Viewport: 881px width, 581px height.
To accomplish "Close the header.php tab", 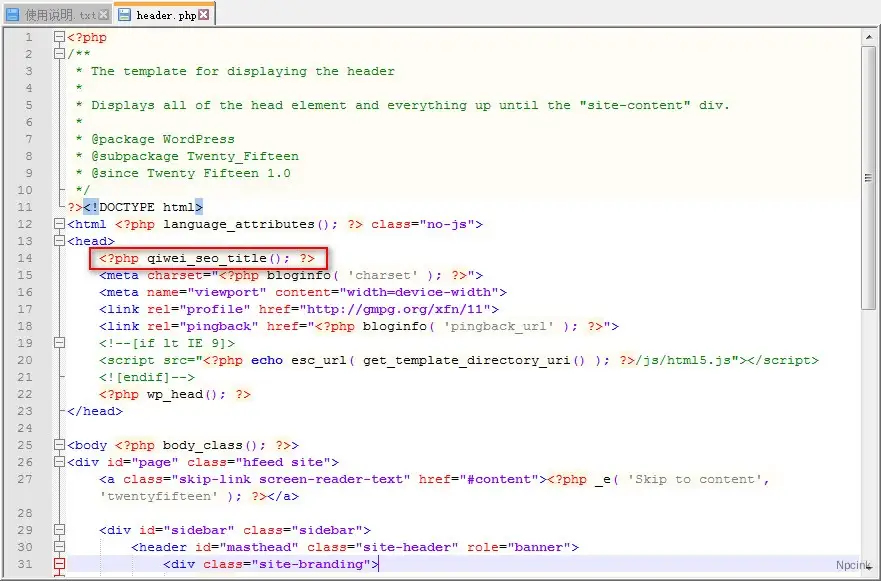I will coord(204,15).
